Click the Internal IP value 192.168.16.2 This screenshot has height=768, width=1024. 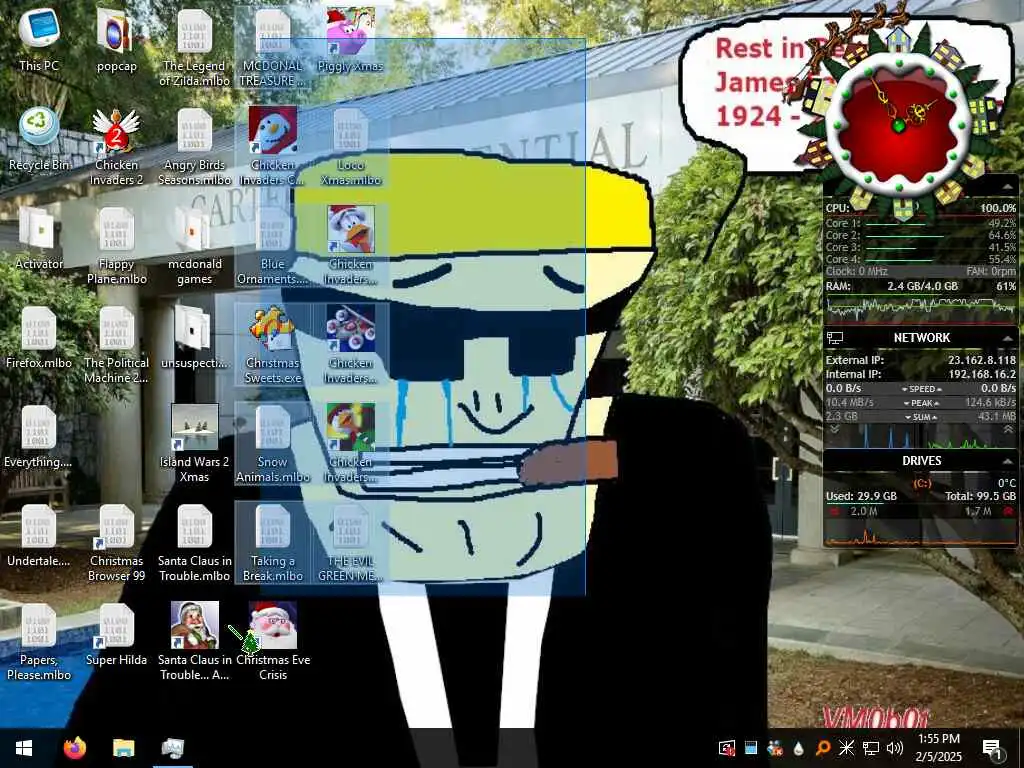(980, 375)
